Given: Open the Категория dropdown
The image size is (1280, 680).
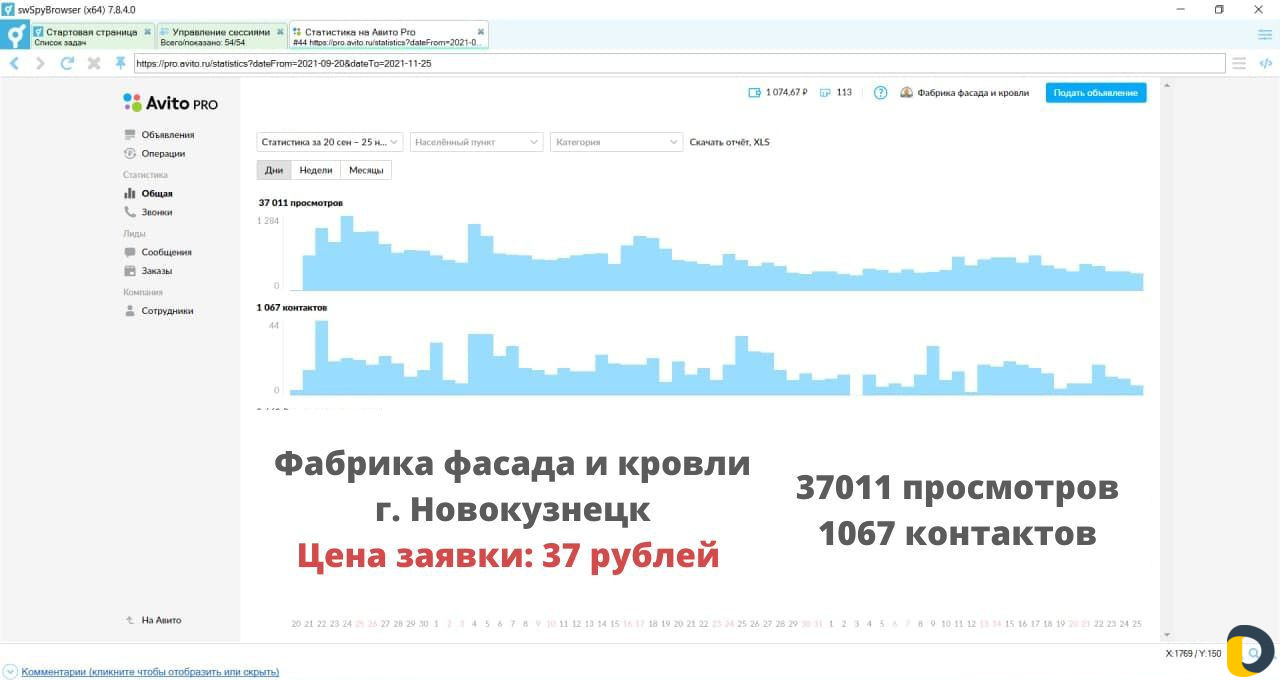Looking at the screenshot, I should coord(617,142).
